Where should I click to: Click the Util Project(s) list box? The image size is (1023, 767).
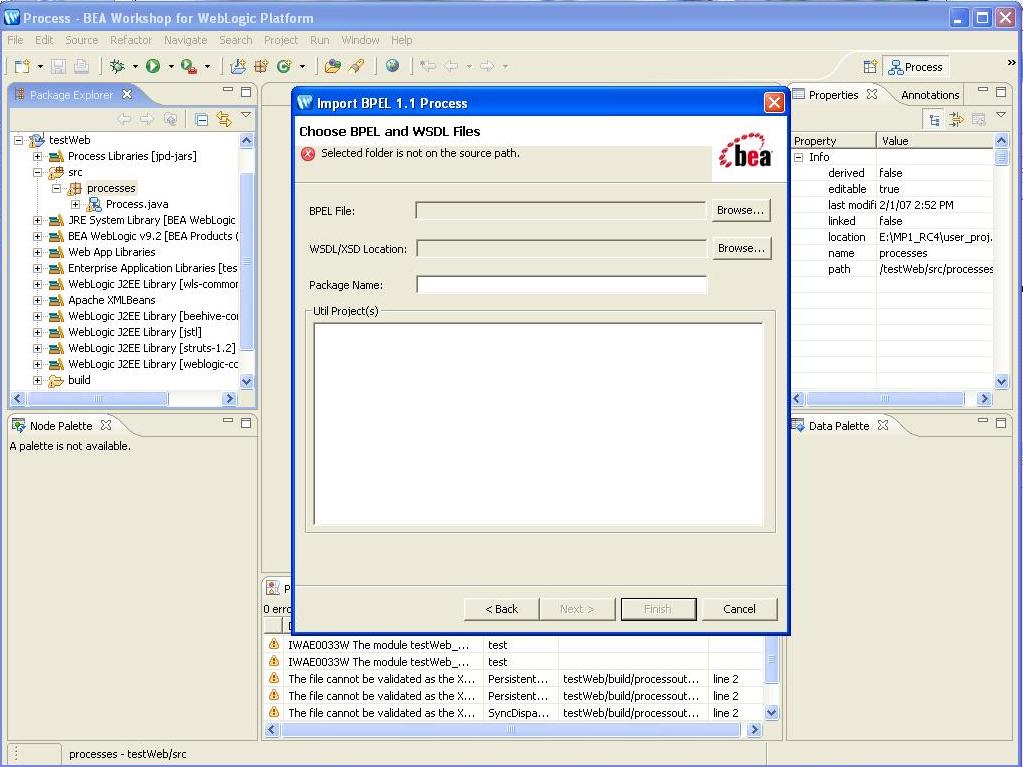538,424
